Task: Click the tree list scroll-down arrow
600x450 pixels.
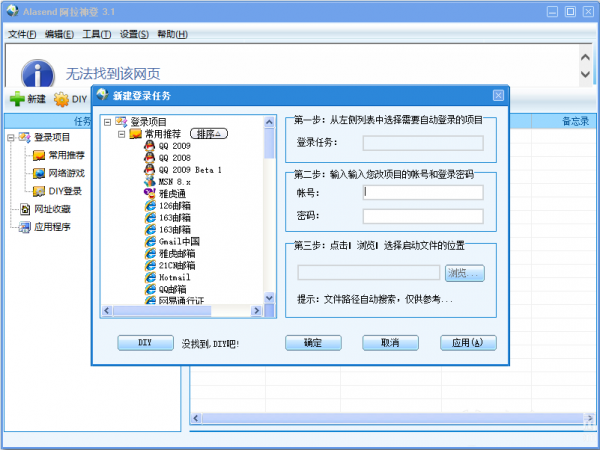Action: [269, 298]
